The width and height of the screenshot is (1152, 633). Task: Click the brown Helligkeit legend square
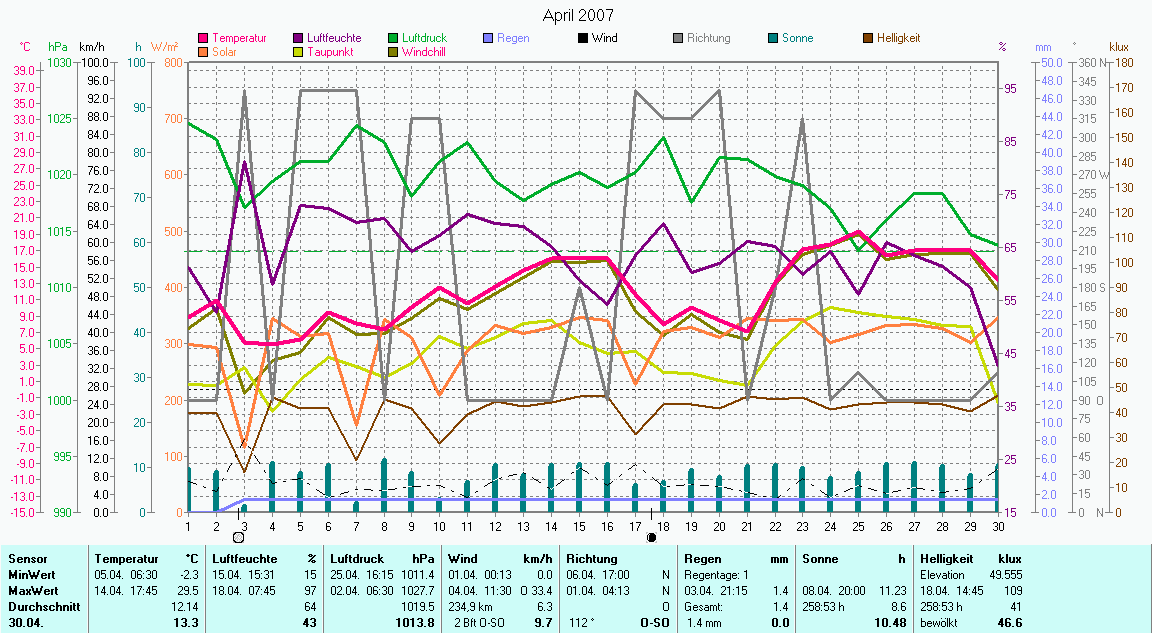pos(867,39)
